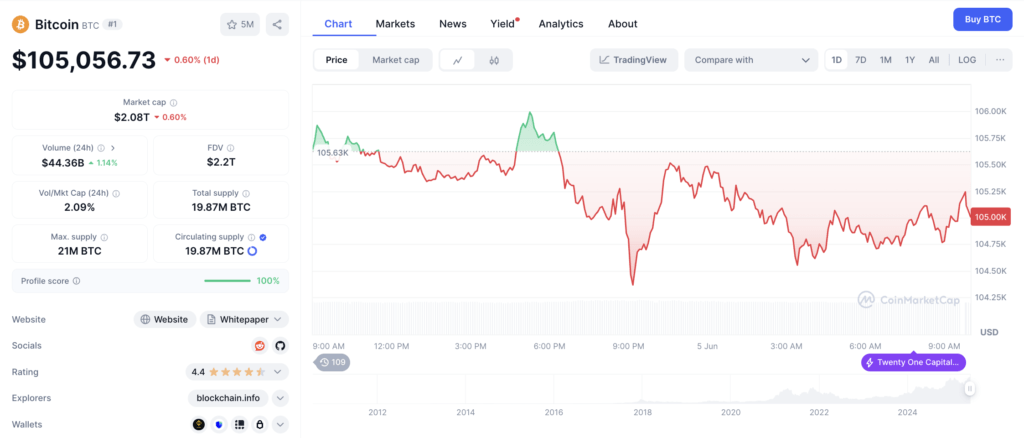Set chart range to 1M

886,60
